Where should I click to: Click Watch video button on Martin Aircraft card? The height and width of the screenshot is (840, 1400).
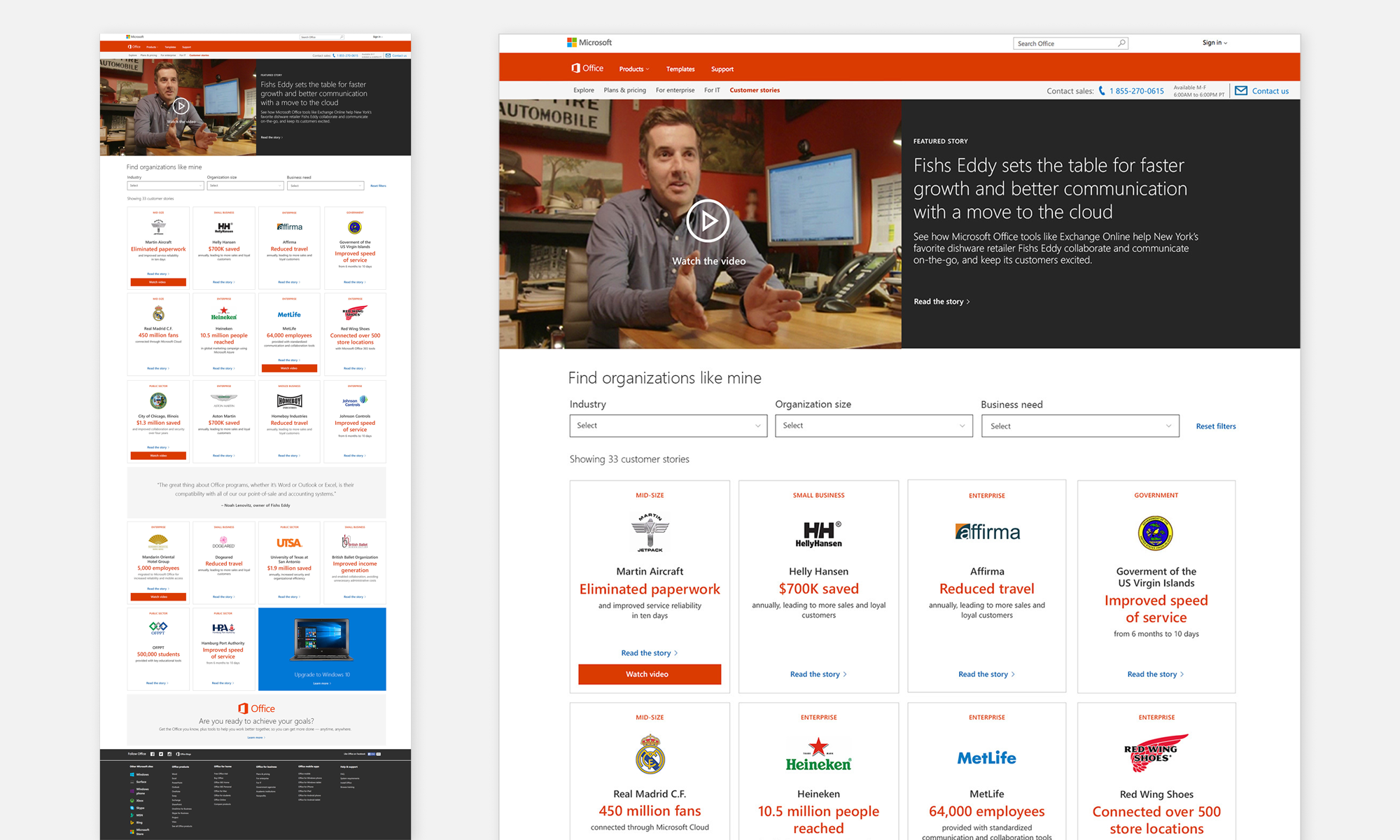tap(650, 674)
